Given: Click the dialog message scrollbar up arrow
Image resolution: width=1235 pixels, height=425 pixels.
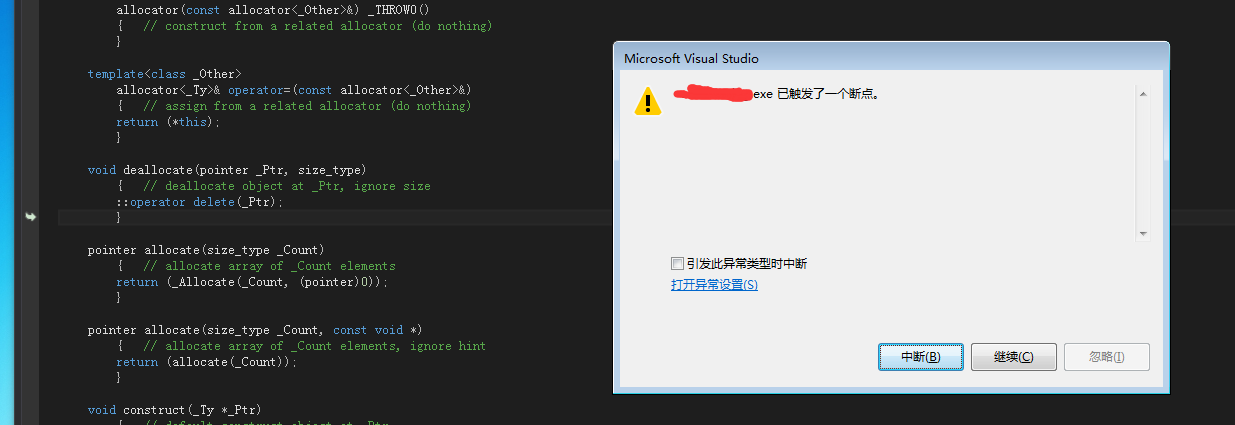Looking at the screenshot, I should point(1144,94).
